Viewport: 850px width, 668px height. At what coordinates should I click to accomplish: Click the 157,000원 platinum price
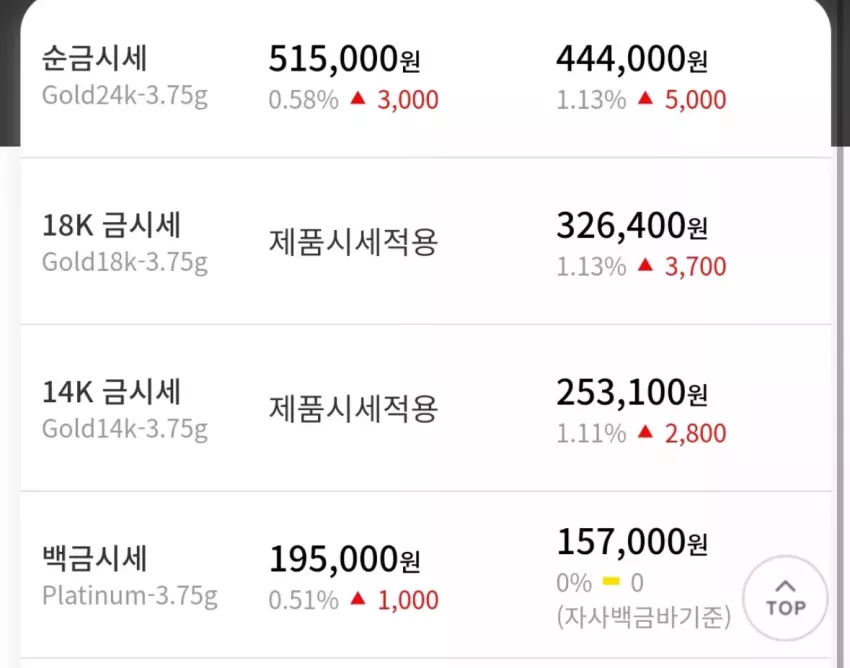632,542
